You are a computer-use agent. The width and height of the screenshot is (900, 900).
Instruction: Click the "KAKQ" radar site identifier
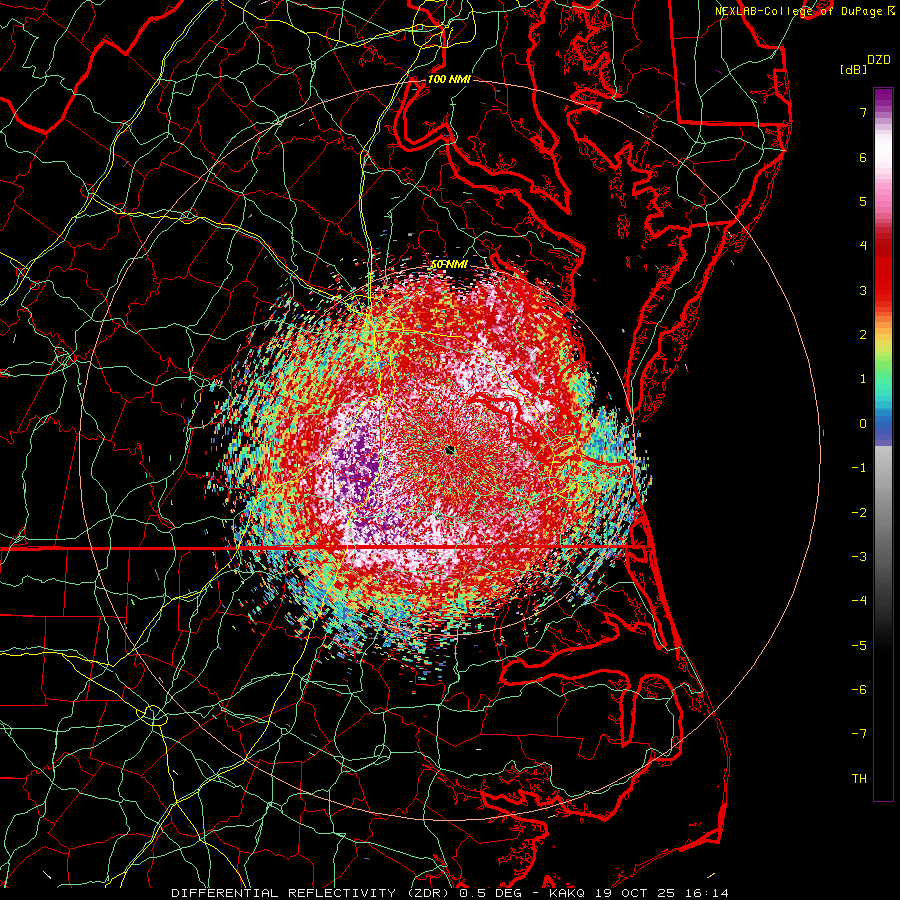[x=568, y=893]
